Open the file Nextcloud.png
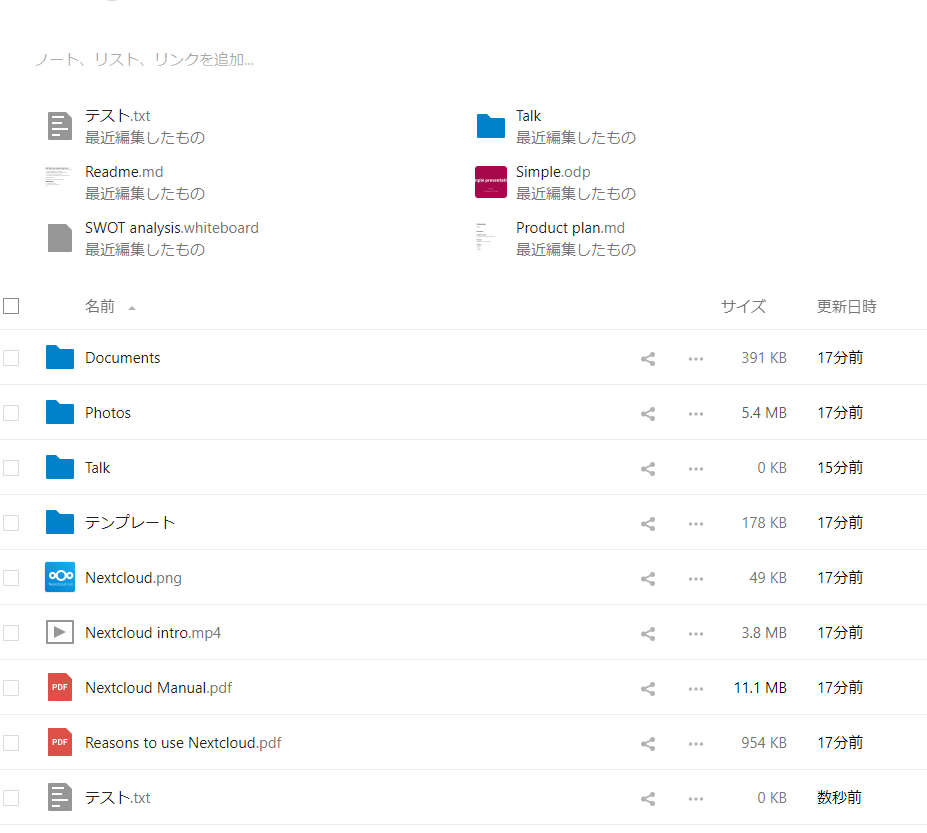 tap(133, 578)
